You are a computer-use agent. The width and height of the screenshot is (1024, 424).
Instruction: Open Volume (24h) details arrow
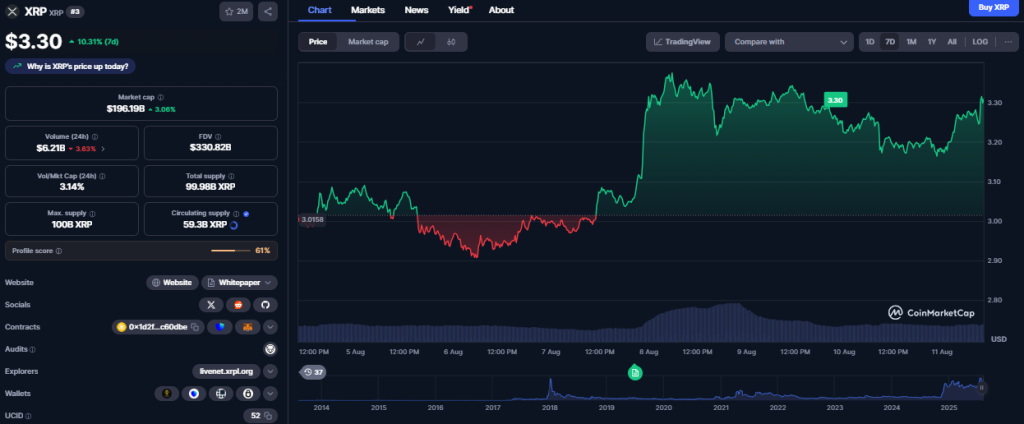[x=103, y=148]
